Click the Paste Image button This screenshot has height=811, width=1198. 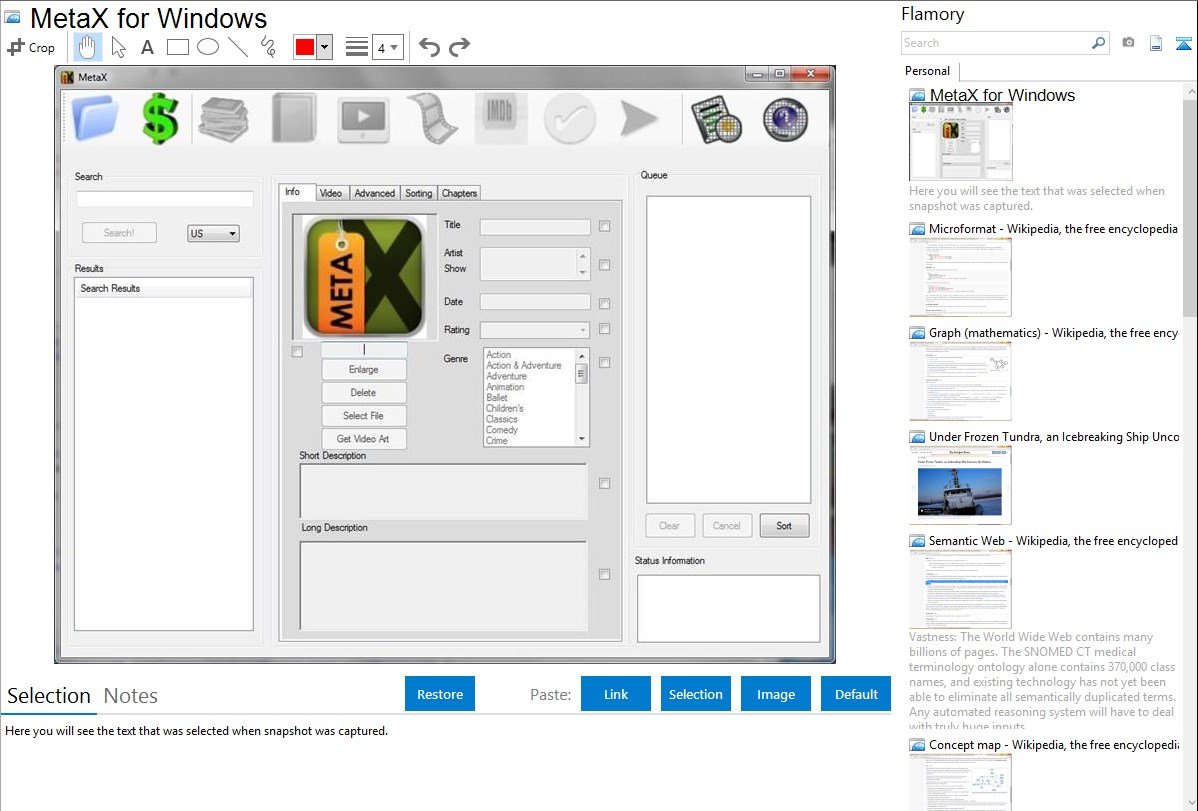click(x=775, y=694)
